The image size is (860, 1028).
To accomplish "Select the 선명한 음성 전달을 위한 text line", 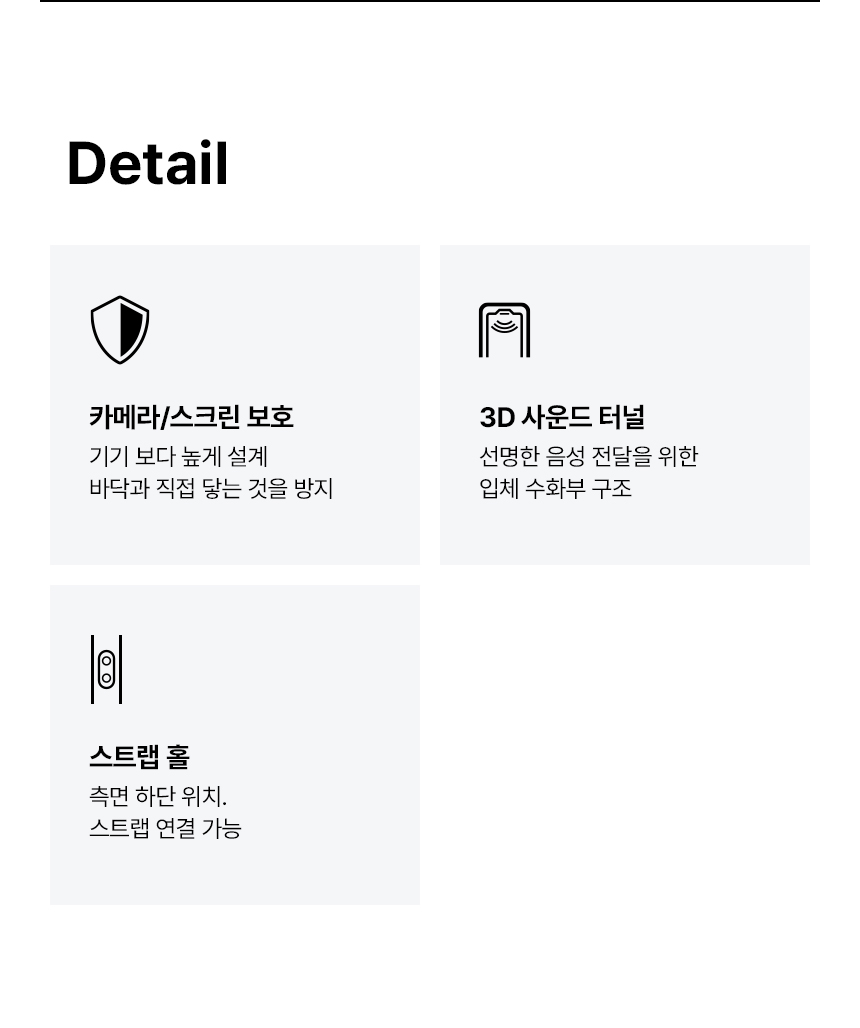I will pyautogui.click(x=589, y=456).
